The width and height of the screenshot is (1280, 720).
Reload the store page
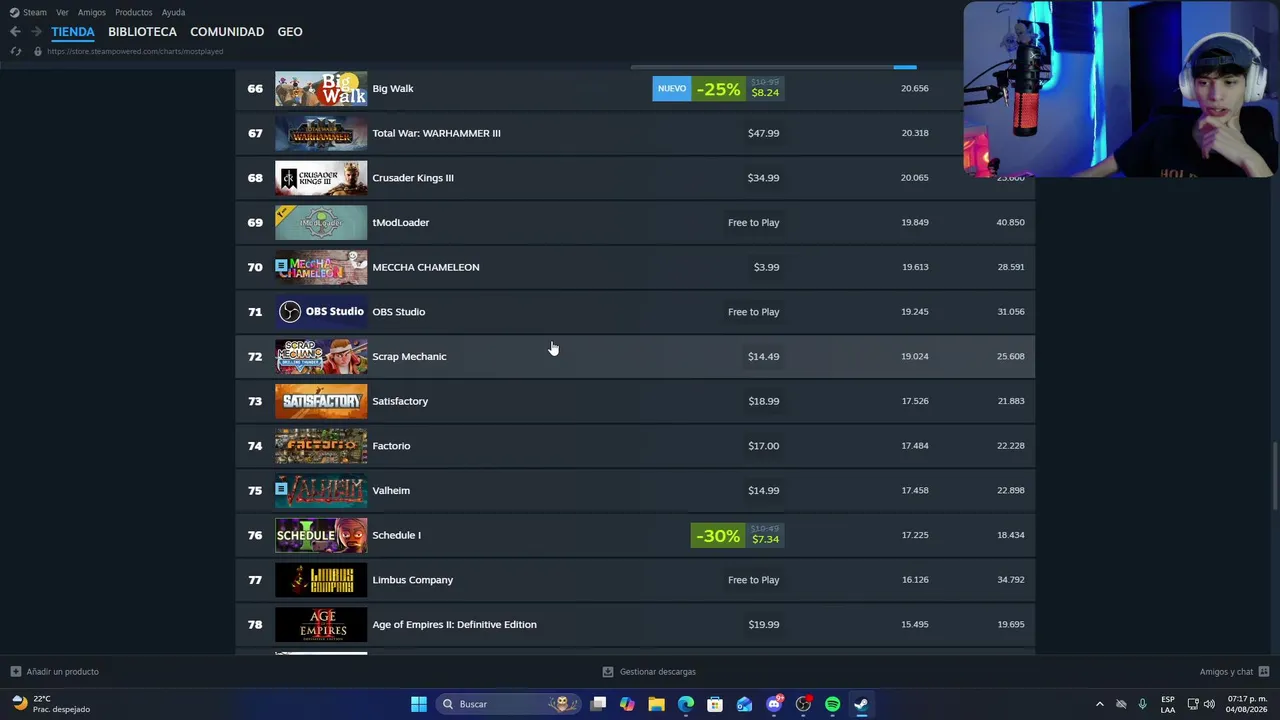tap(16, 51)
